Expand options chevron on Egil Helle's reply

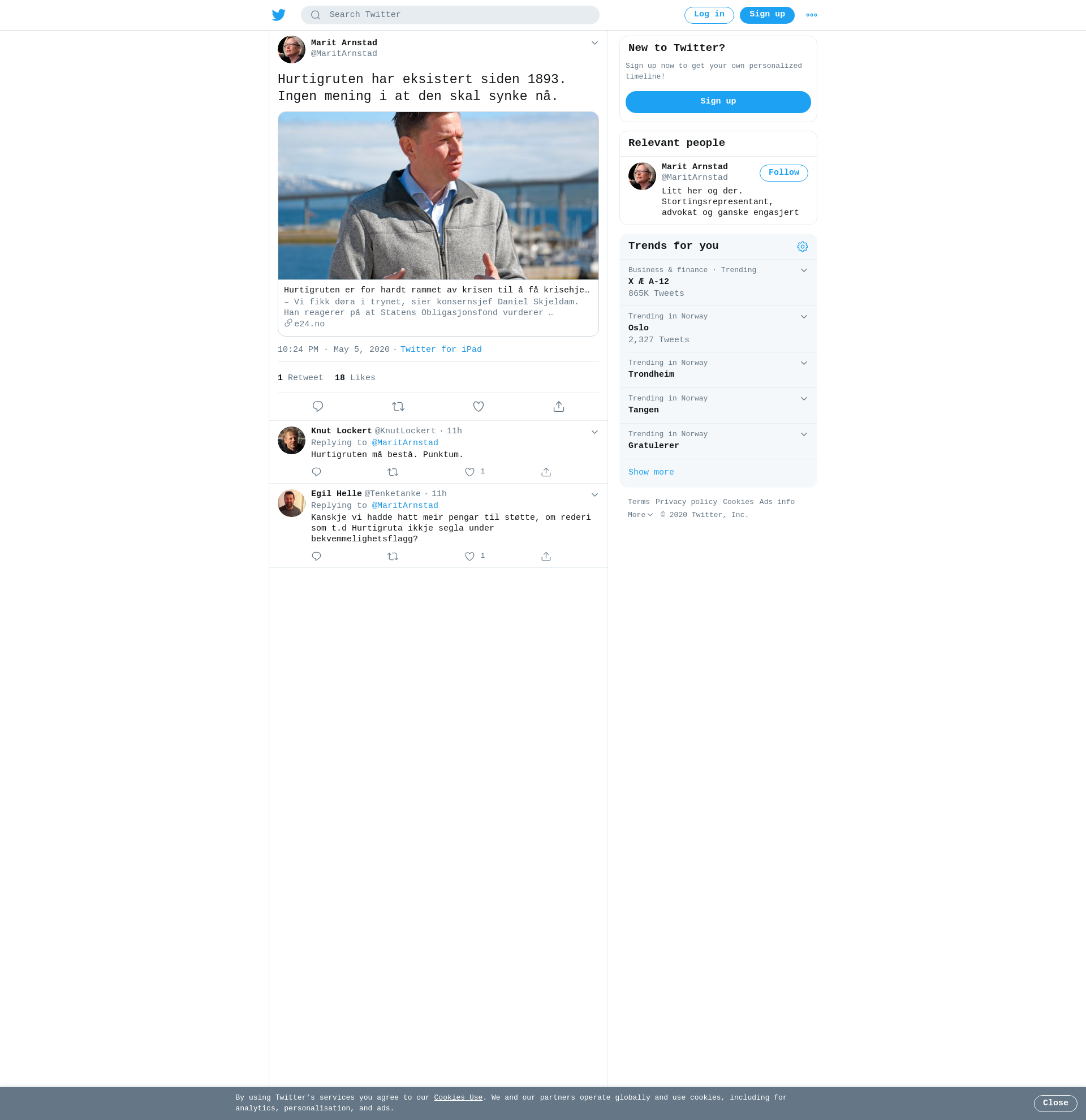tap(594, 496)
